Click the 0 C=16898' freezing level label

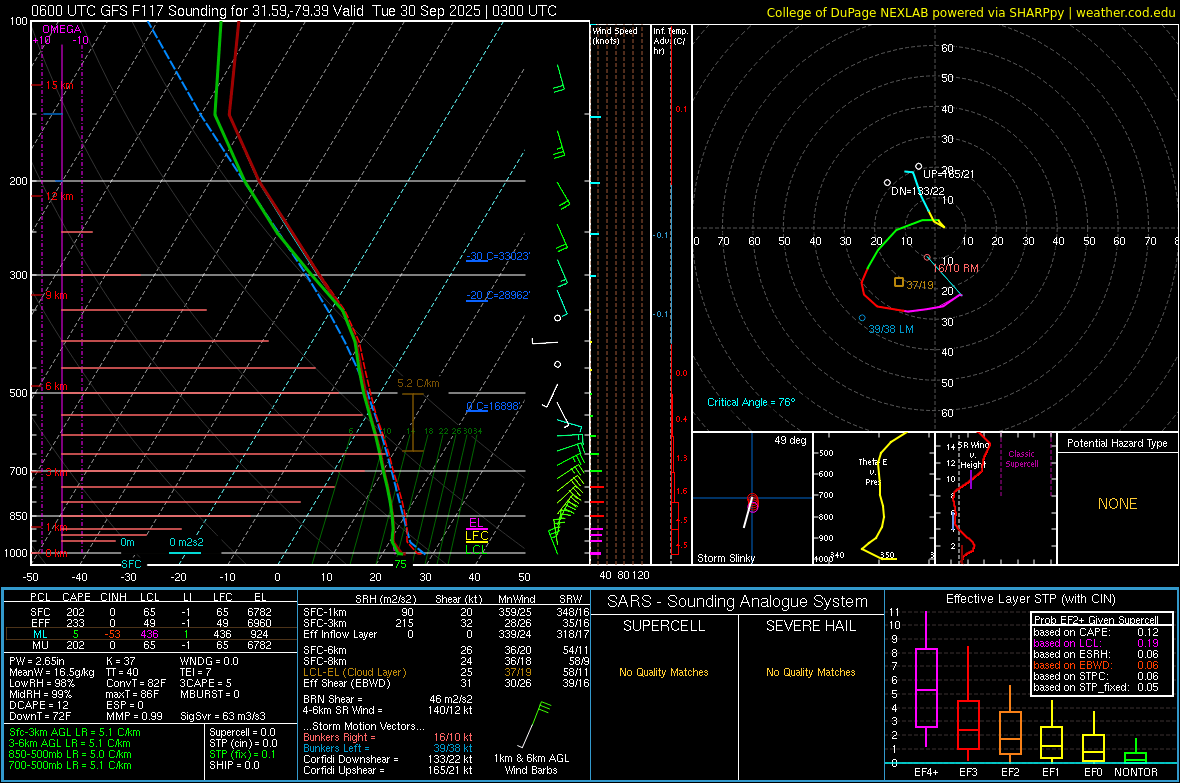point(494,406)
